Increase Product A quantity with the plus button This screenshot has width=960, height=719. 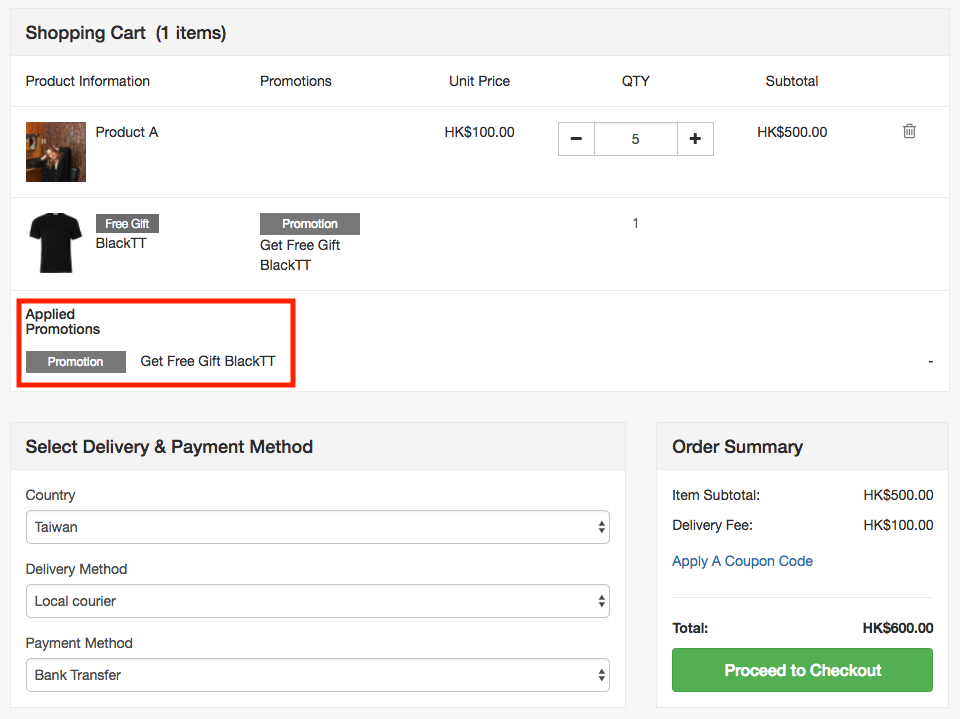click(x=695, y=139)
